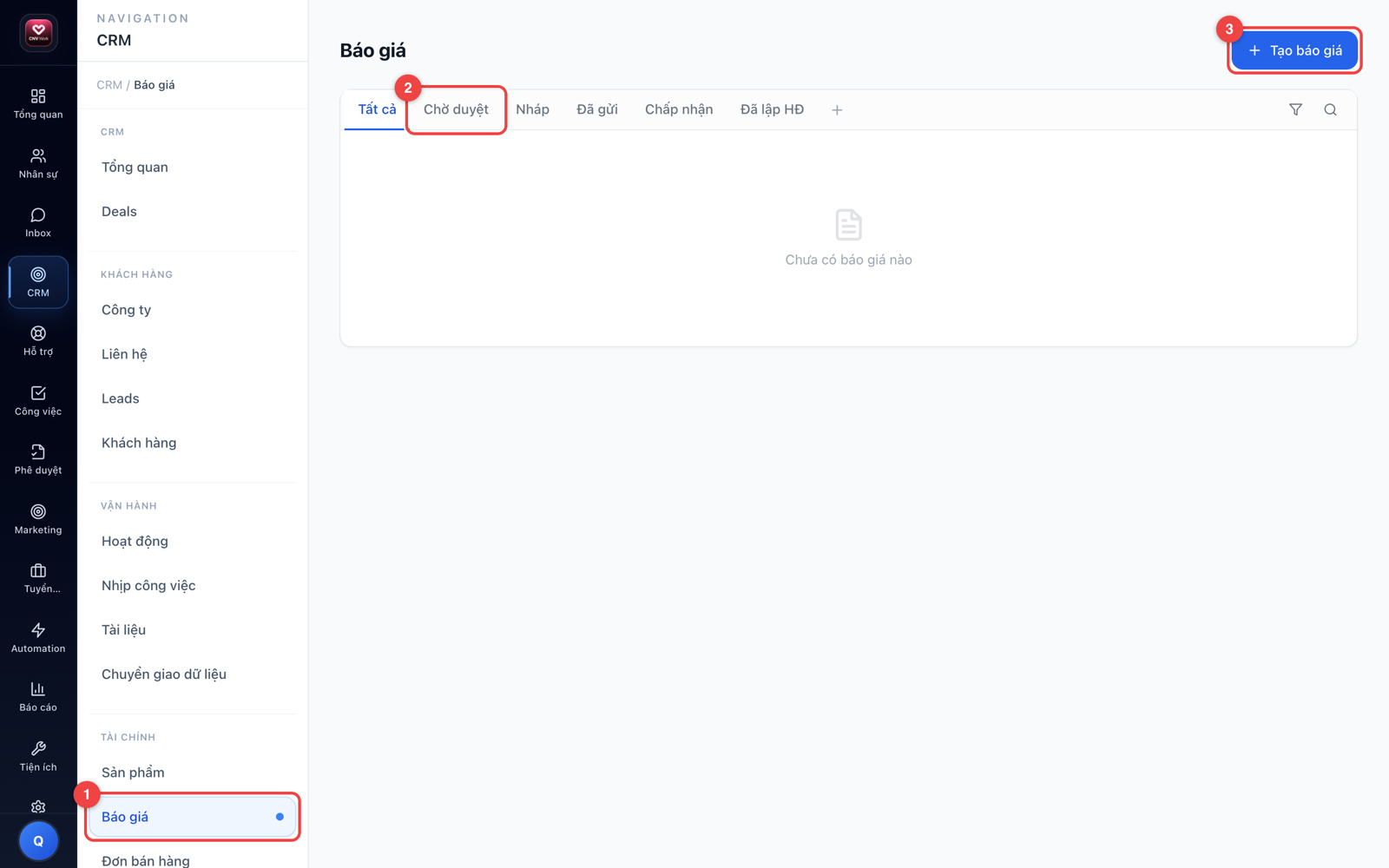This screenshot has height=868, width=1389.
Task: Open the search magnifier icon
Action: 1330,109
